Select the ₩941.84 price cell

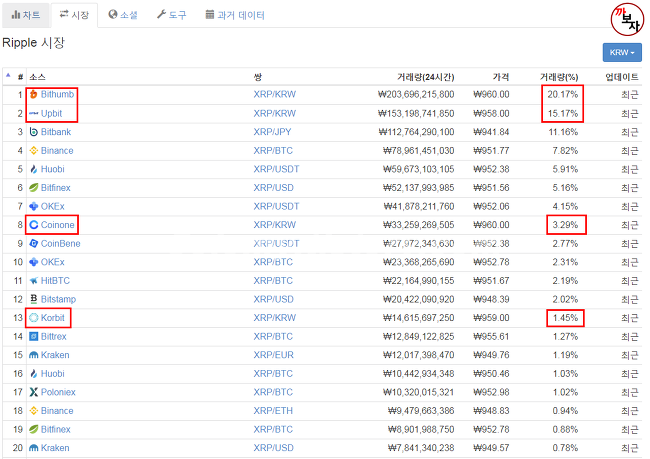(x=491, y=132)
